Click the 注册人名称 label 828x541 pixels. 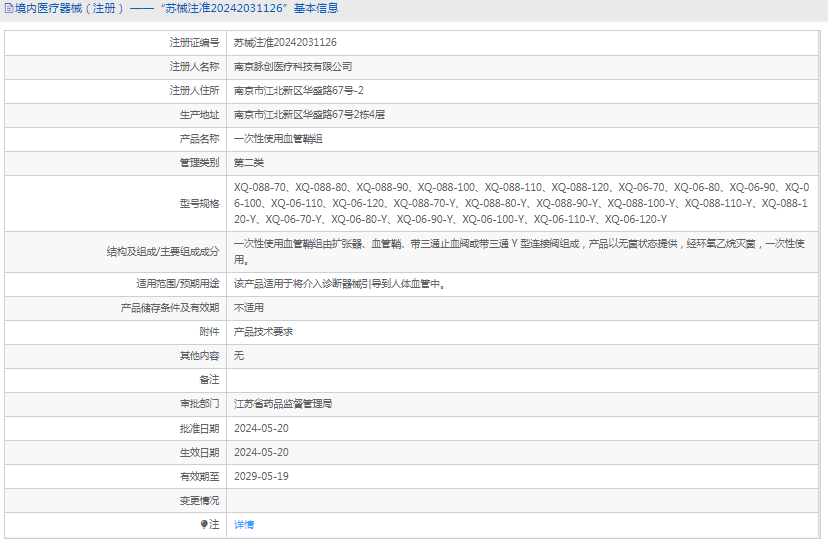[194, 67]
